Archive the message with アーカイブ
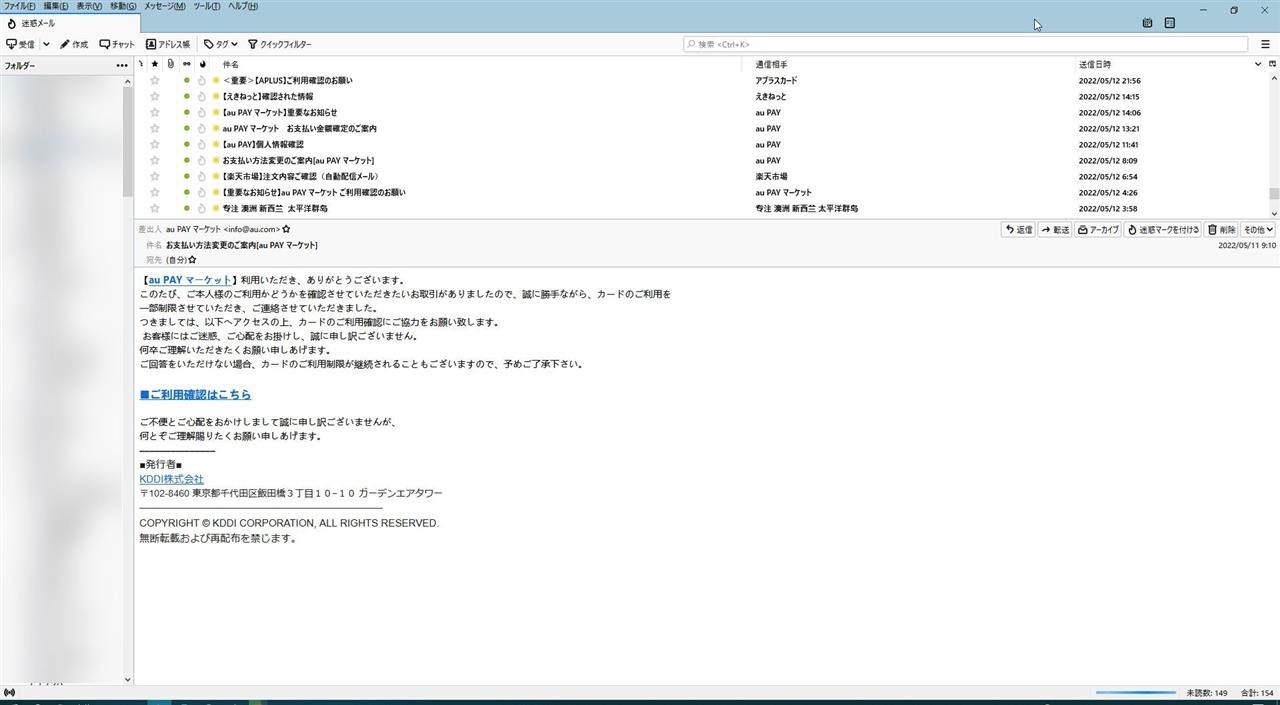This screenshot has height=705, width=1280. (1098, 230)
